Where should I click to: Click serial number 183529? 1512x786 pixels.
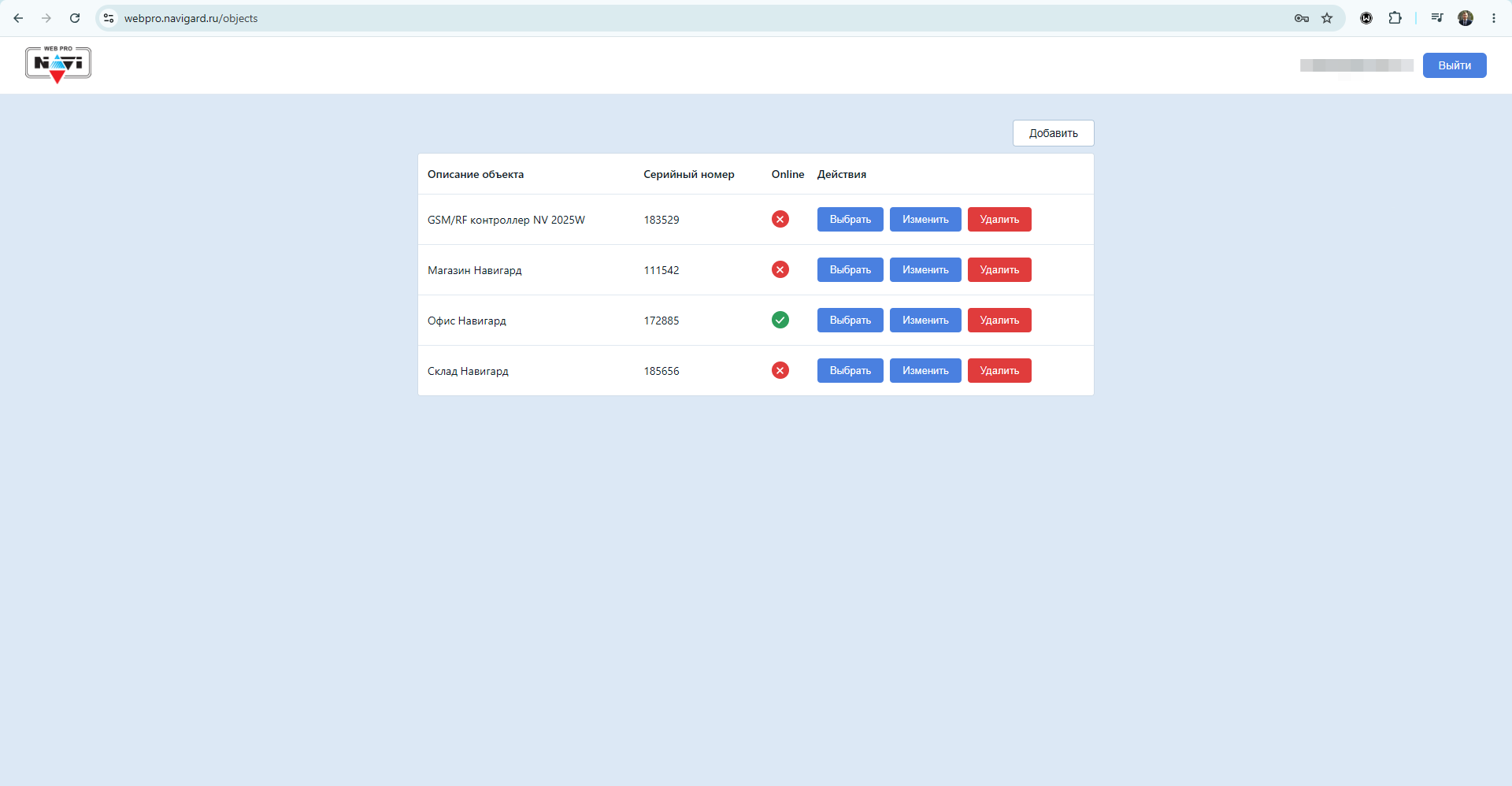tap(661, 220)
